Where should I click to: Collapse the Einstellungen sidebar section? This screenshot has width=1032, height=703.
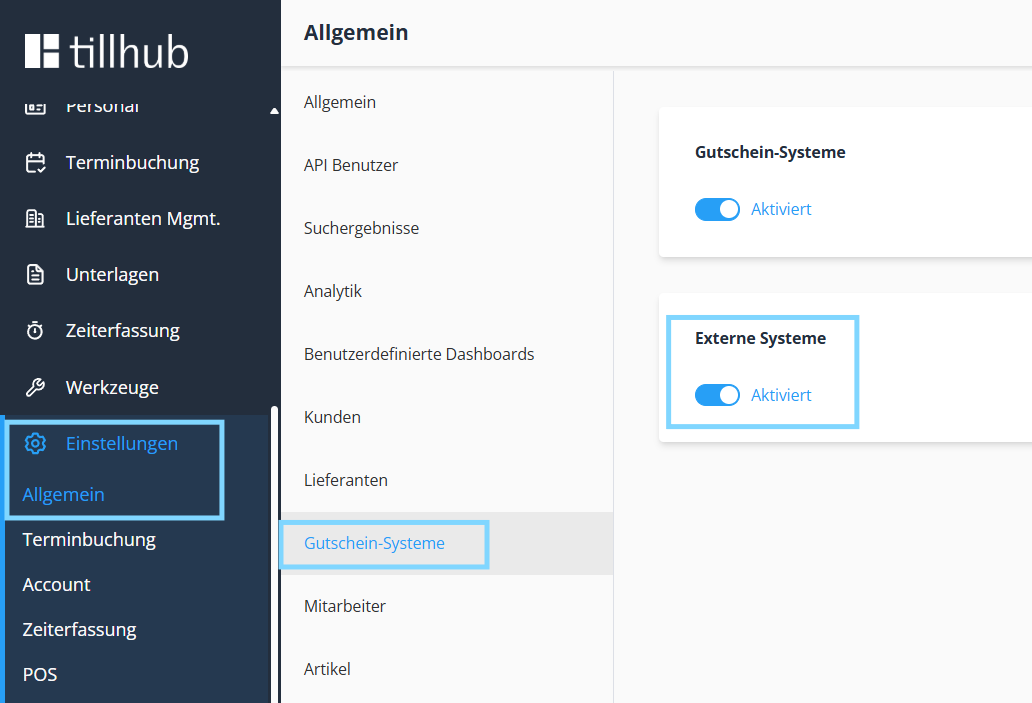(121, 444)
